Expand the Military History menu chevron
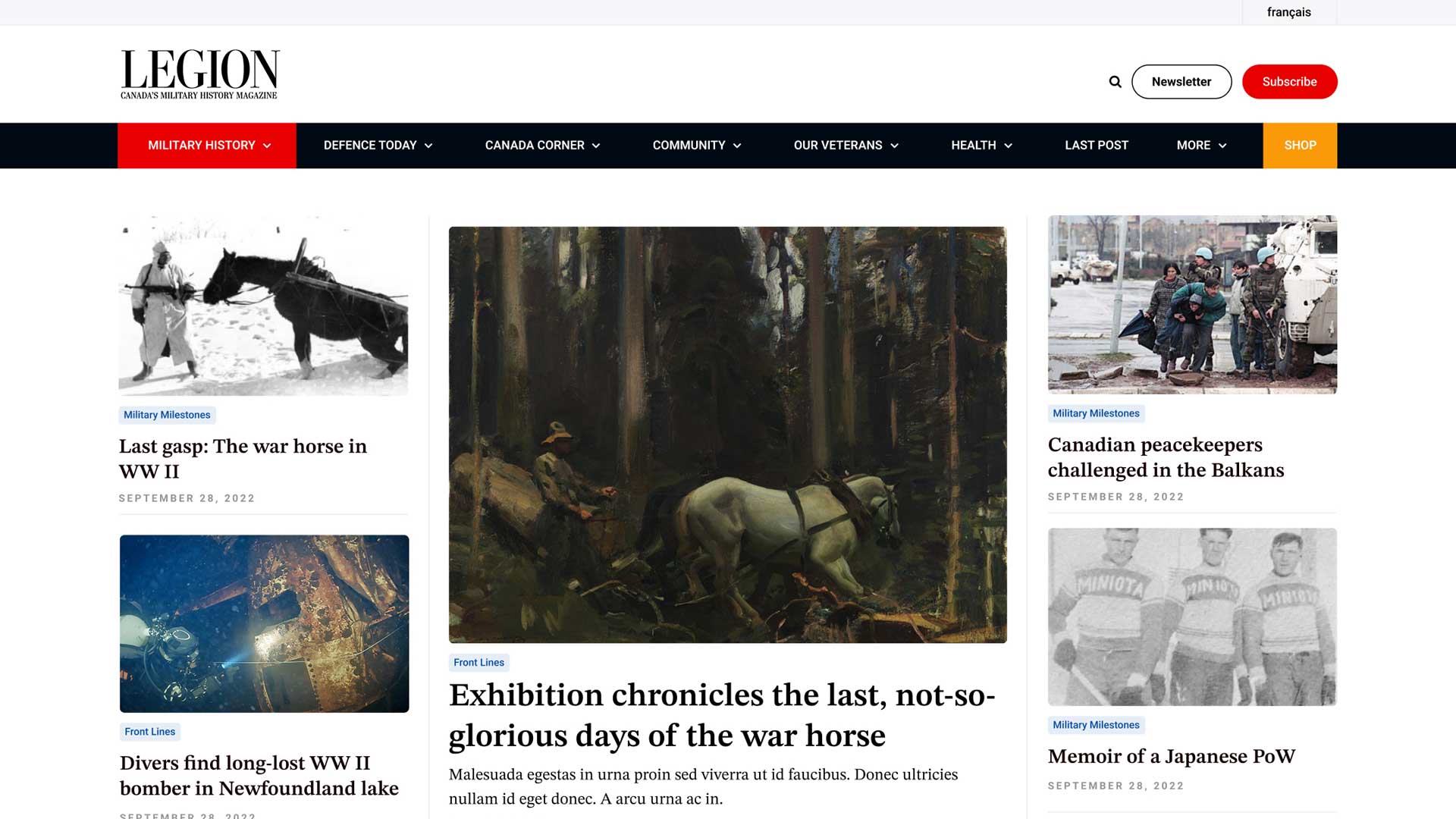1456x819 pixels. 267,146
